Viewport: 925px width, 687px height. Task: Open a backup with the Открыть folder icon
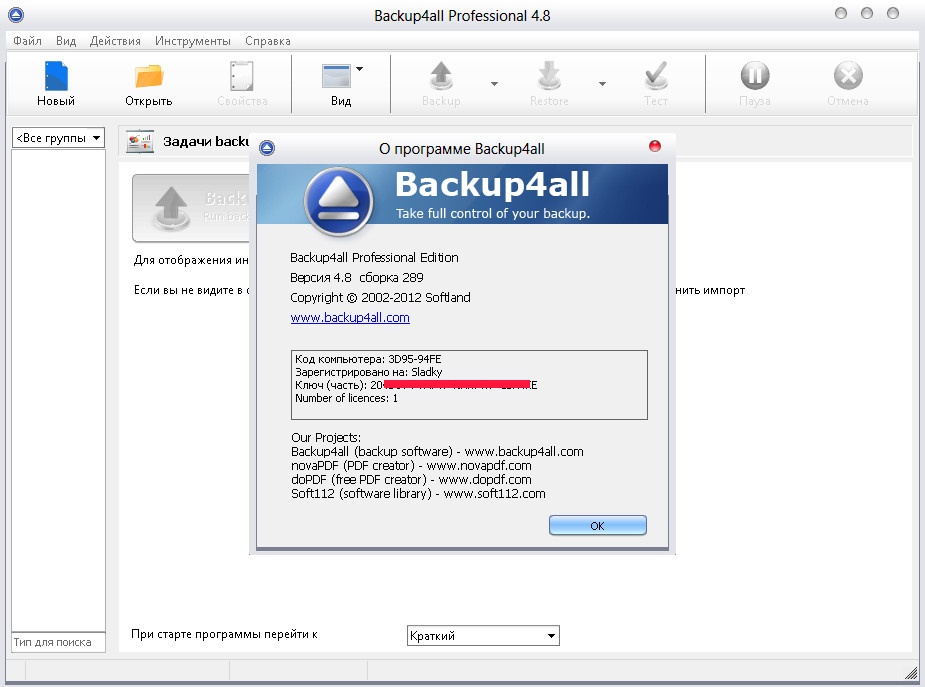coord(148,78)
